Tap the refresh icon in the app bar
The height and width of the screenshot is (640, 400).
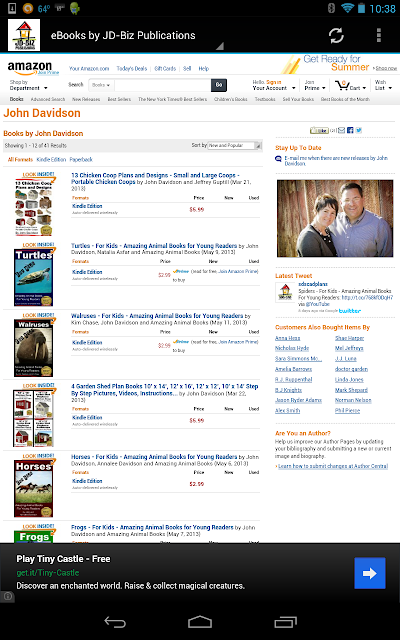click(x=336, y=36)
